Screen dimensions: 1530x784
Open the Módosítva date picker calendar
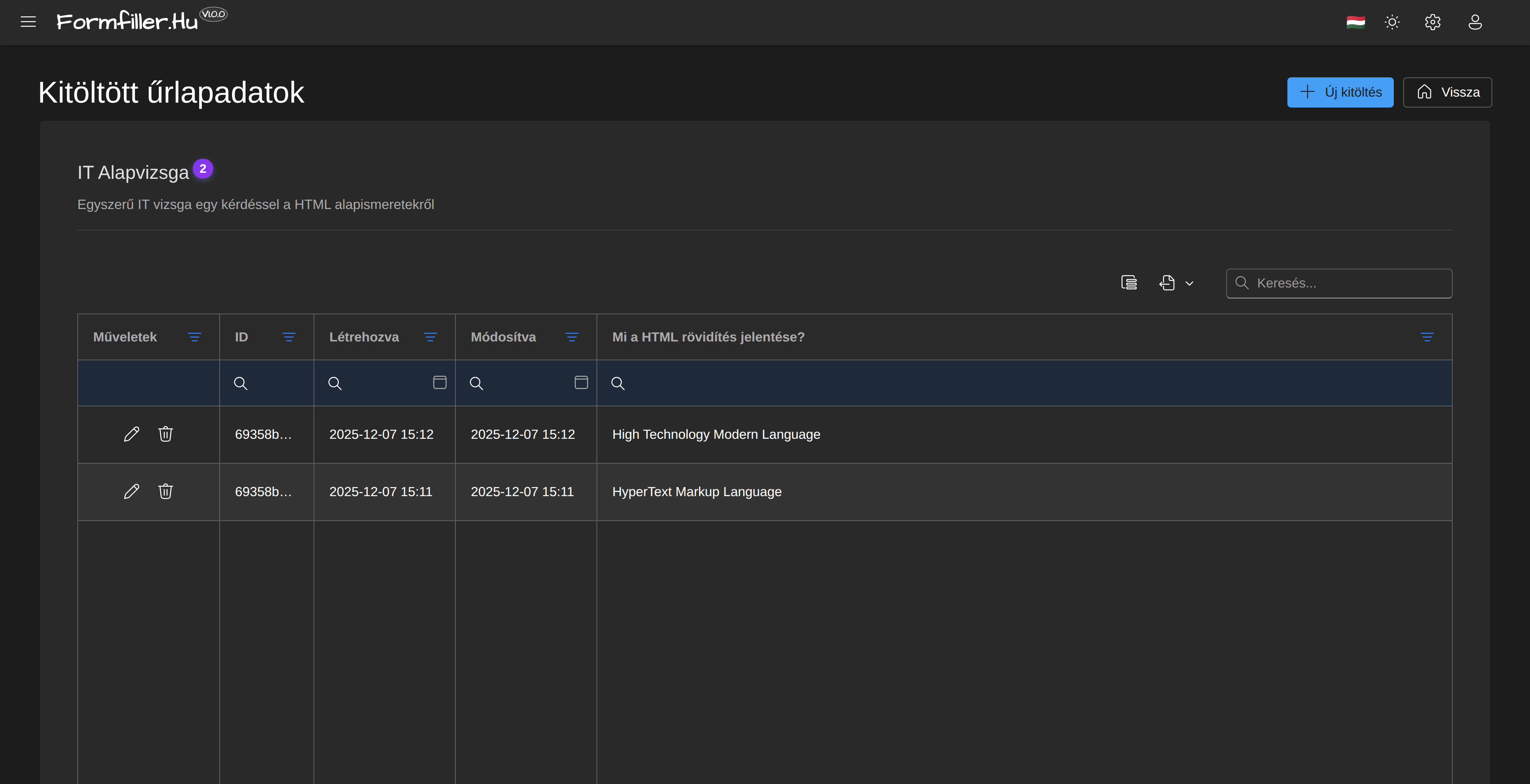point(581,383)
